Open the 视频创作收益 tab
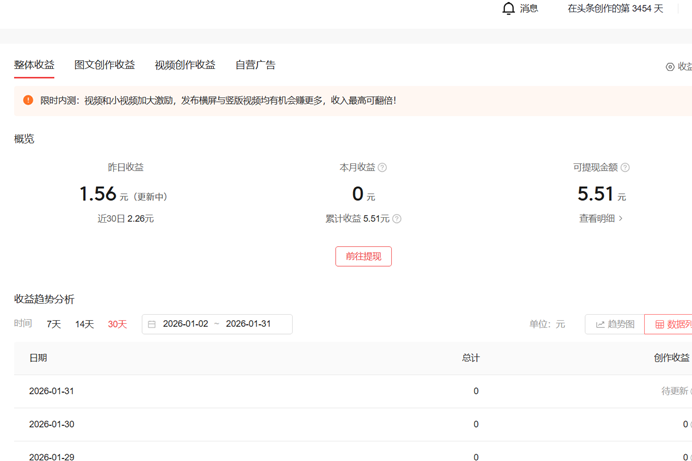This screenshot has width=692, height=461. coord(185,65)
